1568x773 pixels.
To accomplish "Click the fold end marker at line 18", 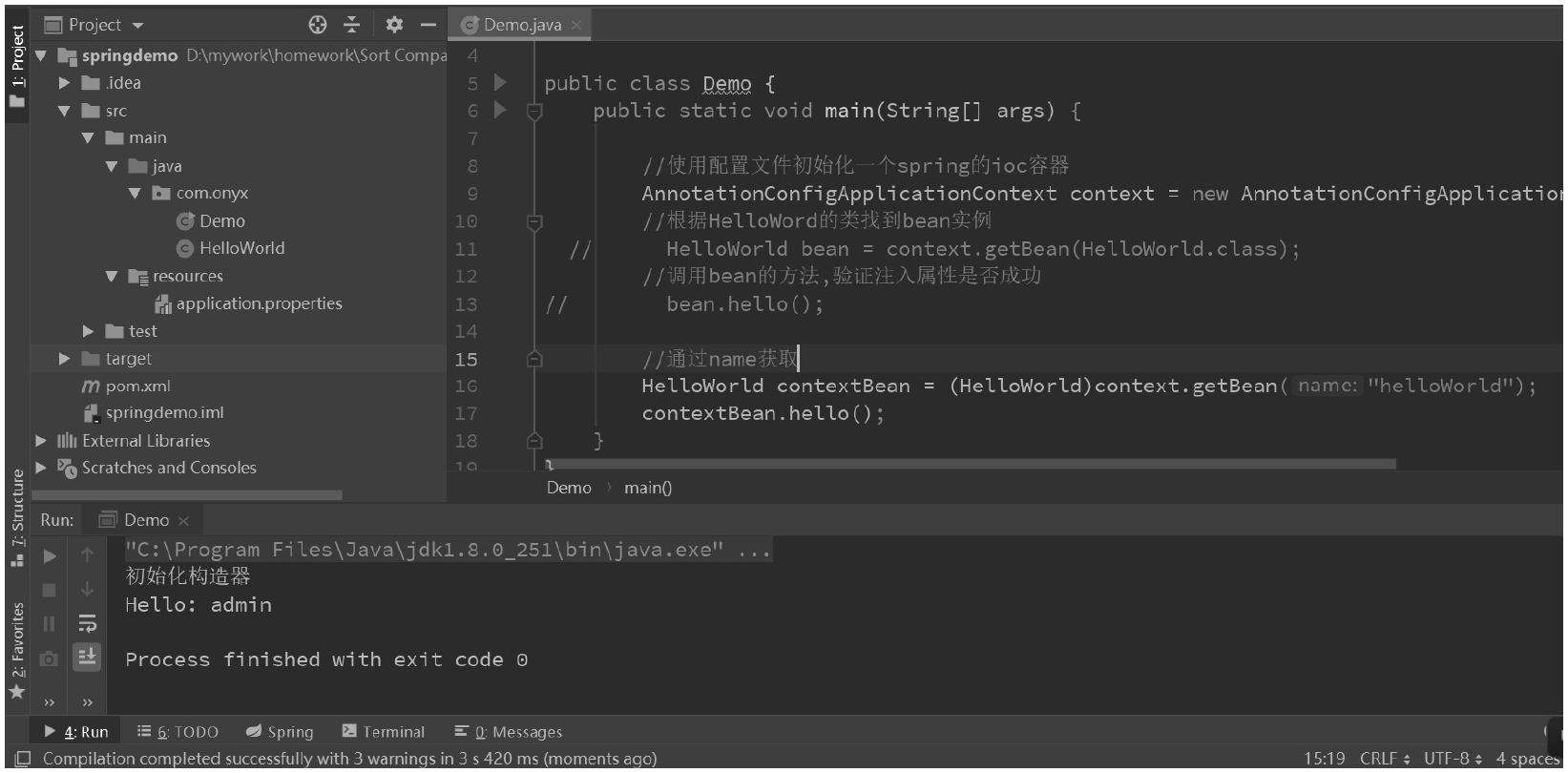I will click(x=534, y=441).
